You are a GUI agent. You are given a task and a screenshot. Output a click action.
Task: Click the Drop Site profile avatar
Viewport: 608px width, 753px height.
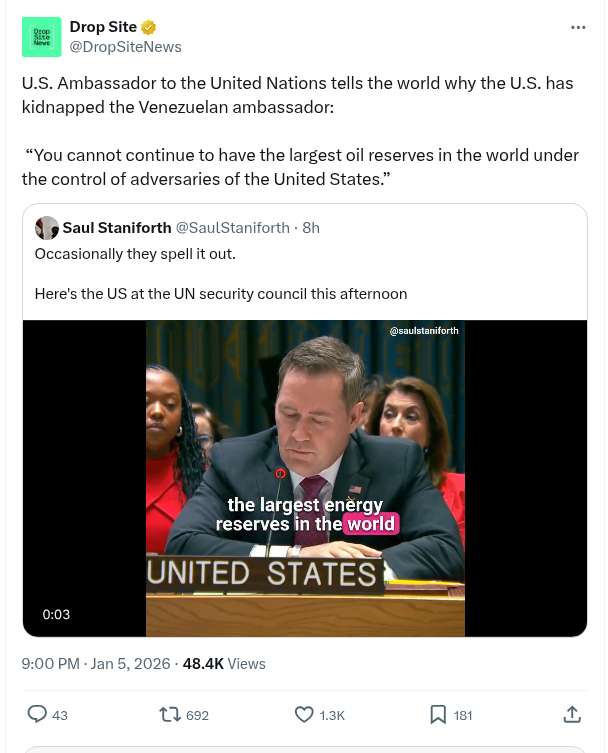(41, 37)
